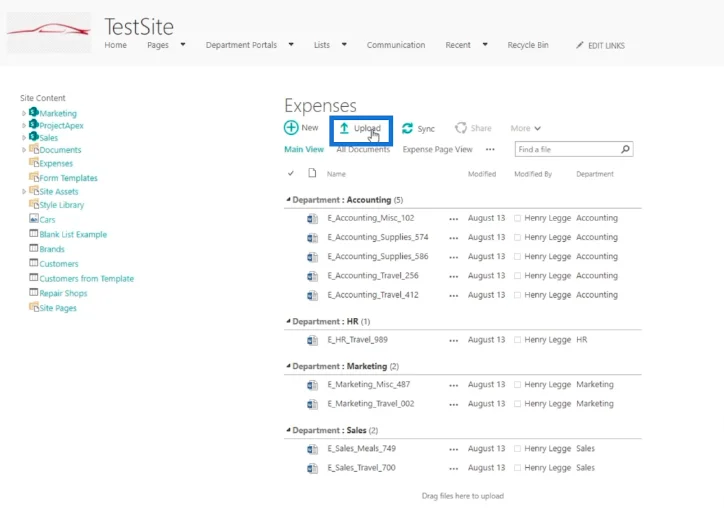Open the Lists navigation dropdown arrow
The width and height of the screenshot is (724, 526).
pos(344,44)
